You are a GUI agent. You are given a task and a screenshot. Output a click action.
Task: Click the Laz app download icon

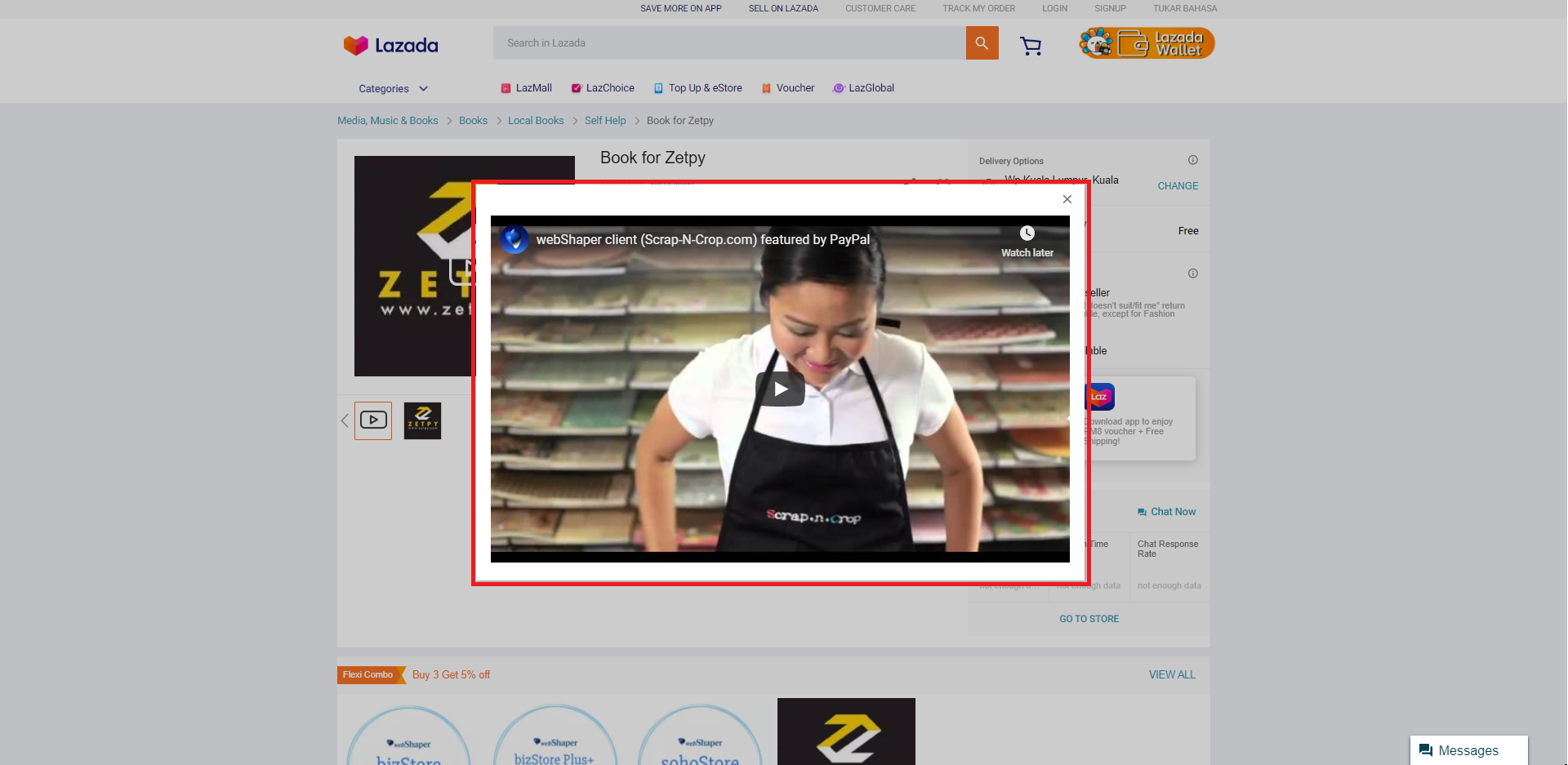click(1100, 397)
